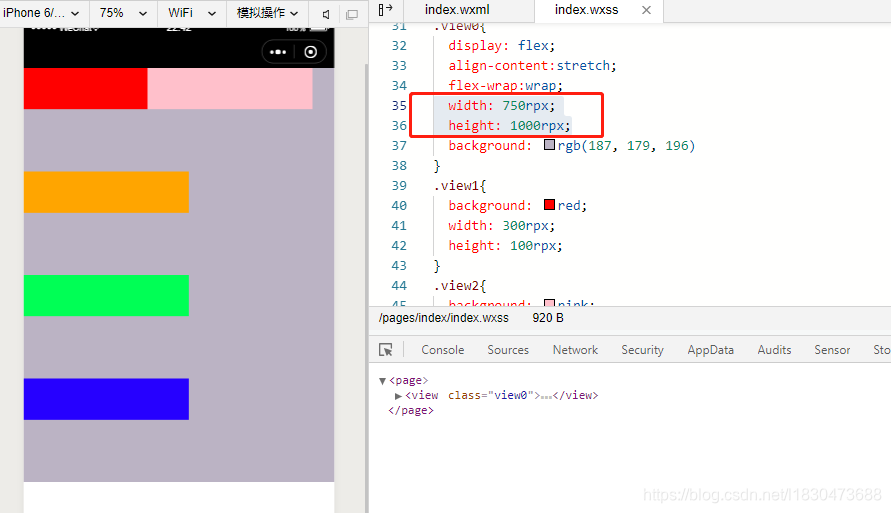
Task: Open the AppData tab
Action: click(710, 350)
